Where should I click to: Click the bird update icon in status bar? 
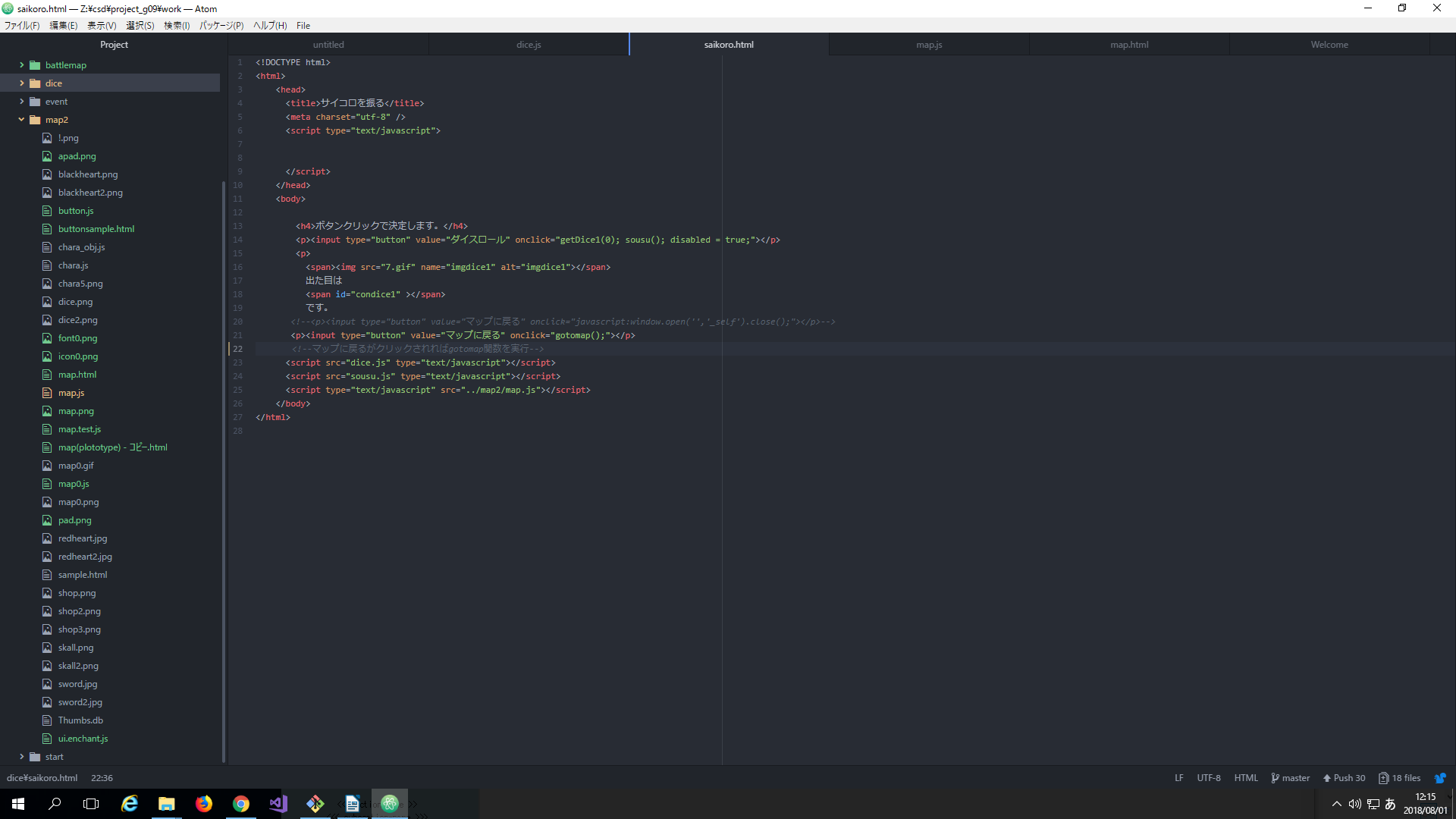pos(1440,778)
